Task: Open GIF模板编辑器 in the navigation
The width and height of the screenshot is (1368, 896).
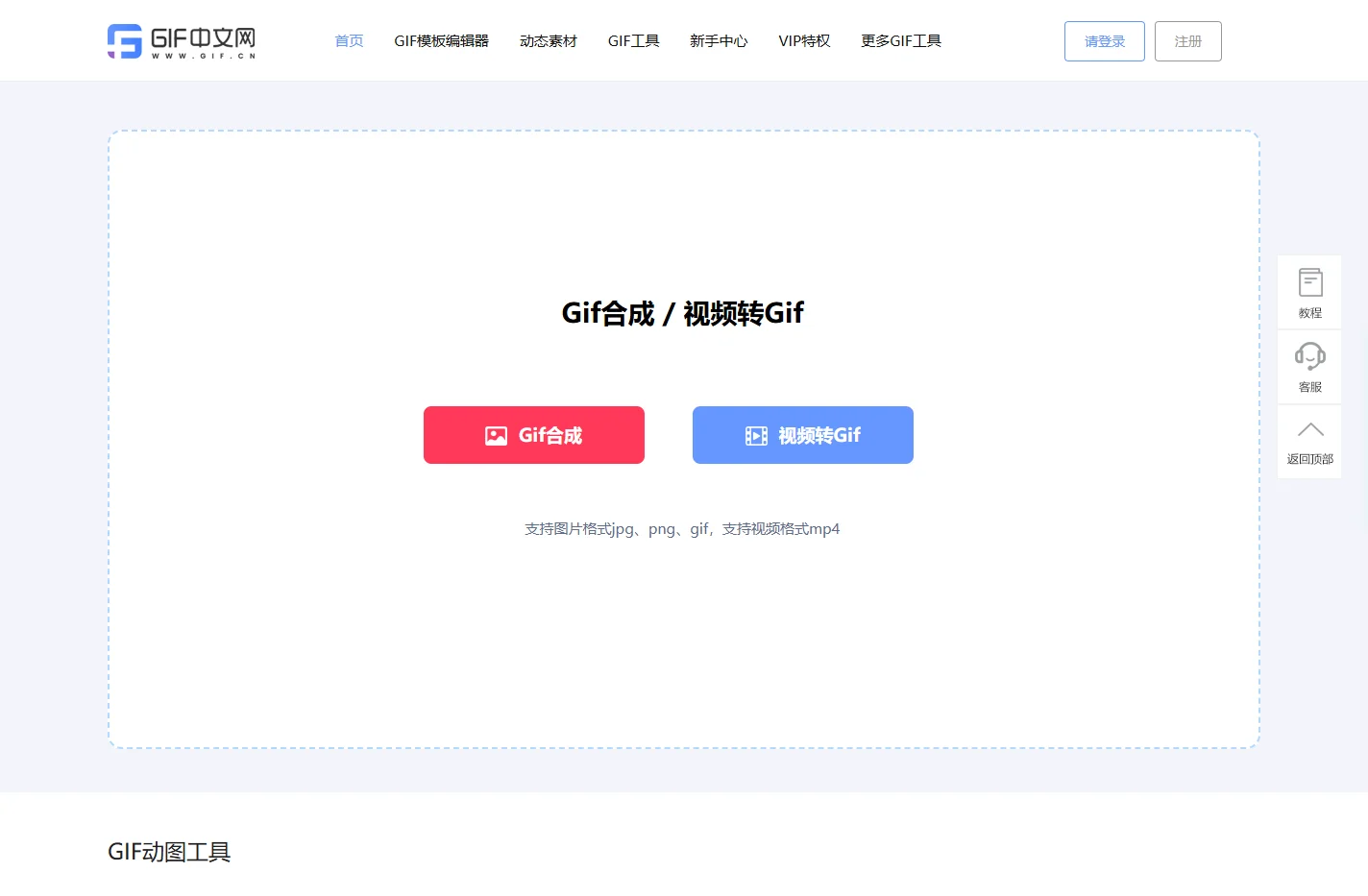Action: tap(441, 41)
